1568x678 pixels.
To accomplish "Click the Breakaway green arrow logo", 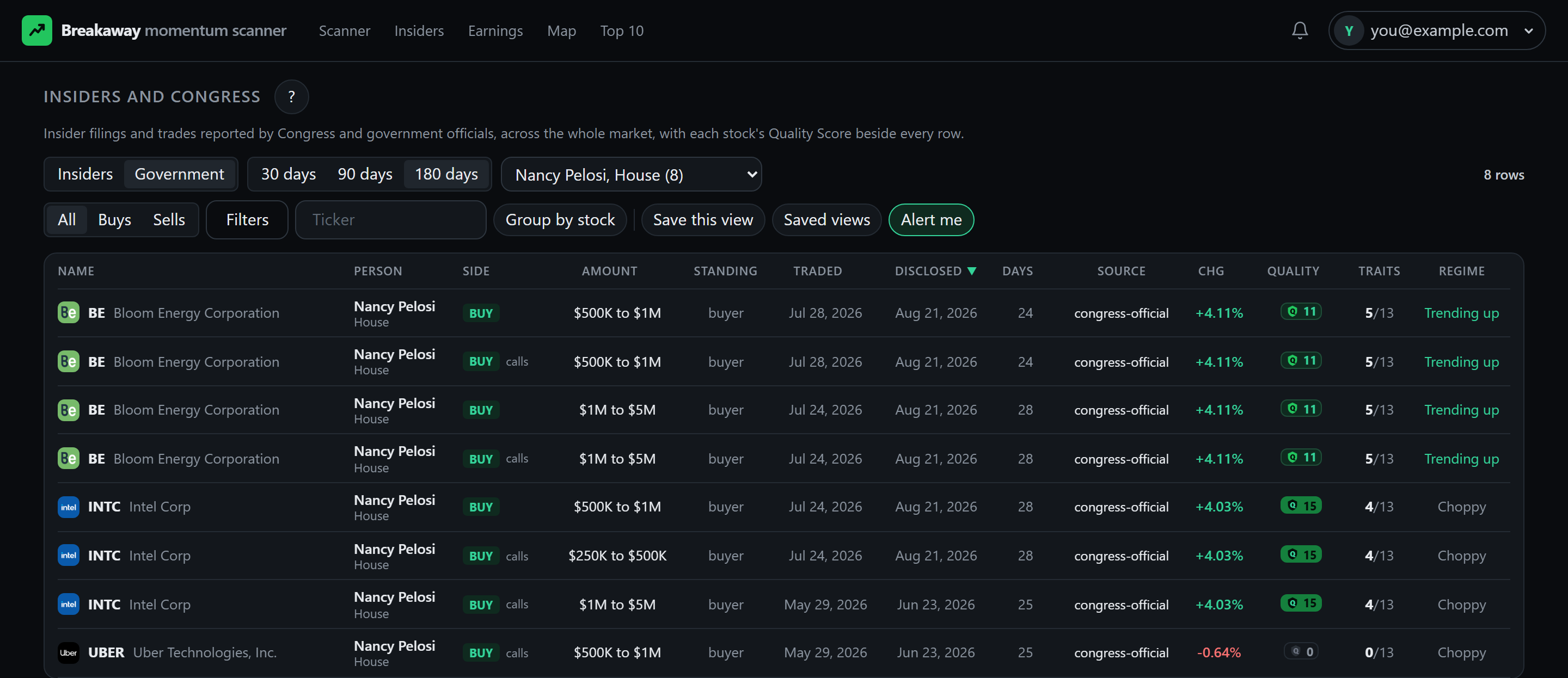I will (36, 30).
